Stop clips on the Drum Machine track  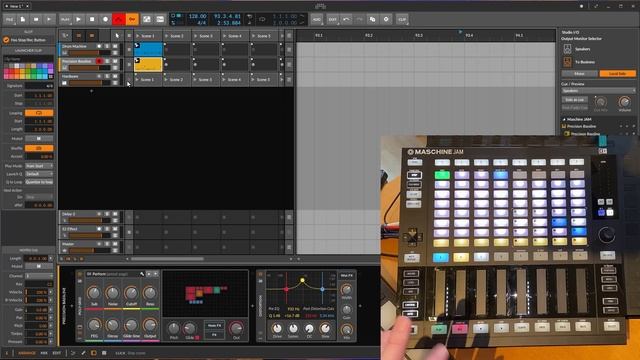coord(129,49)
